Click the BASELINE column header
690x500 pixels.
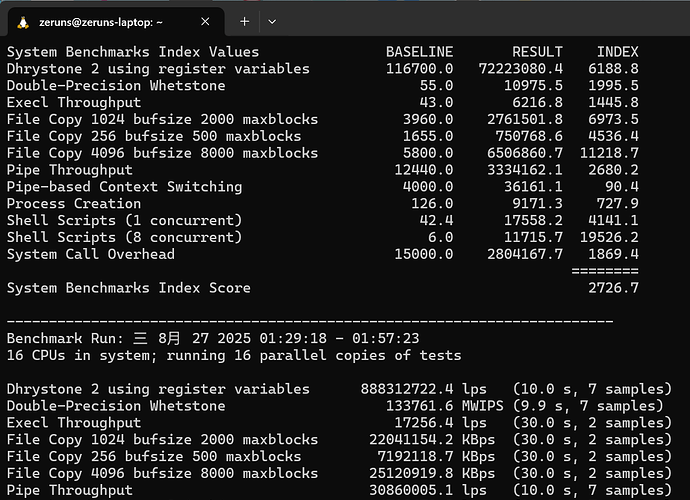(419, 52)
